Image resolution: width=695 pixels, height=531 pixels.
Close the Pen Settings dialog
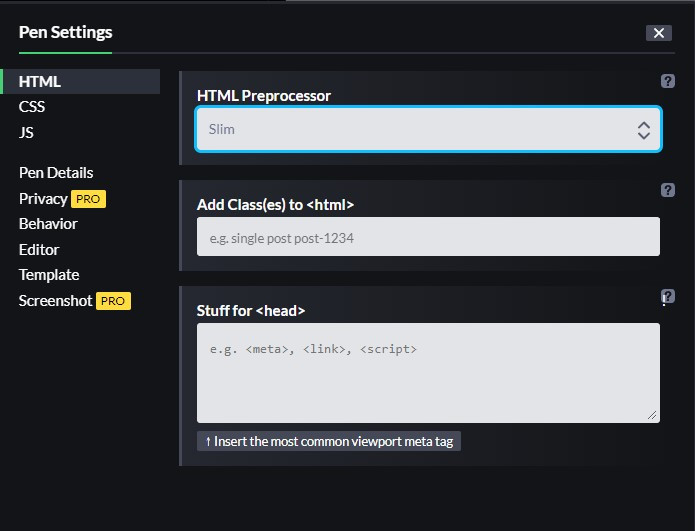tap(659, 33)
